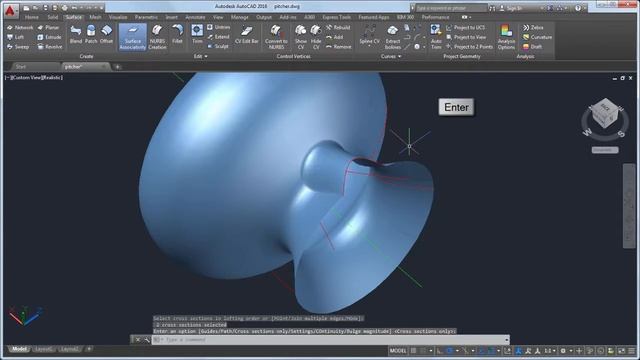Click the Sculpt tool
The image size is (640, 360).
[218, 47]
